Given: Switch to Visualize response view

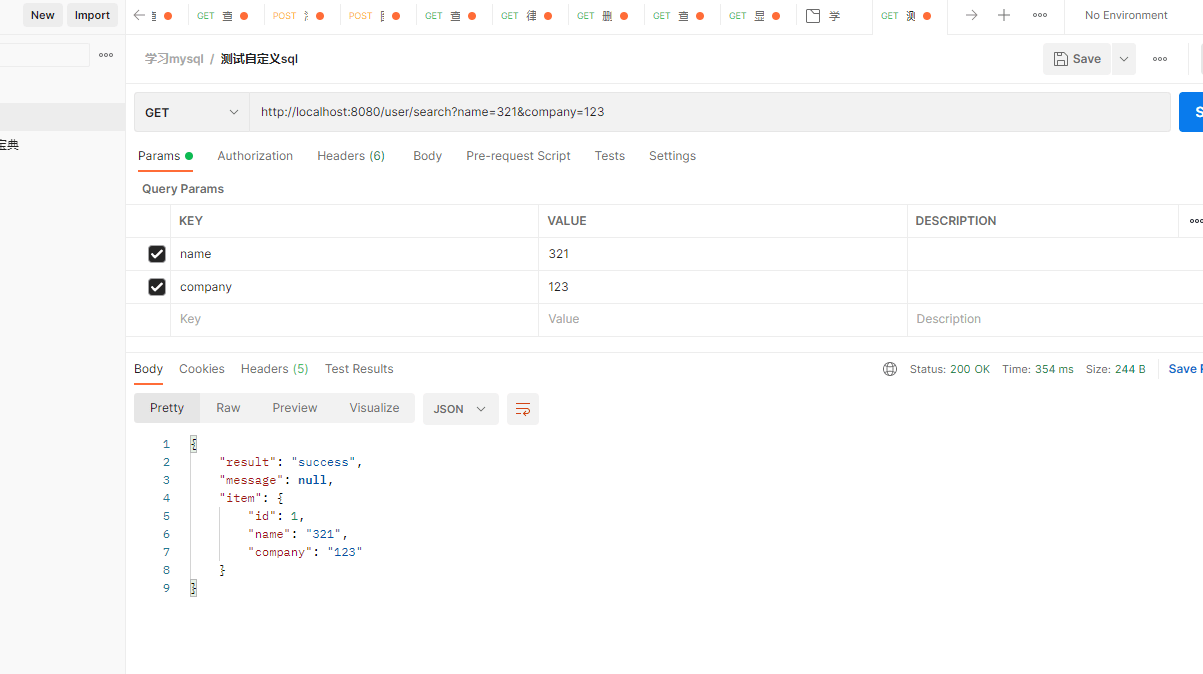Looking at the screenshot, I should coord(374,408).
